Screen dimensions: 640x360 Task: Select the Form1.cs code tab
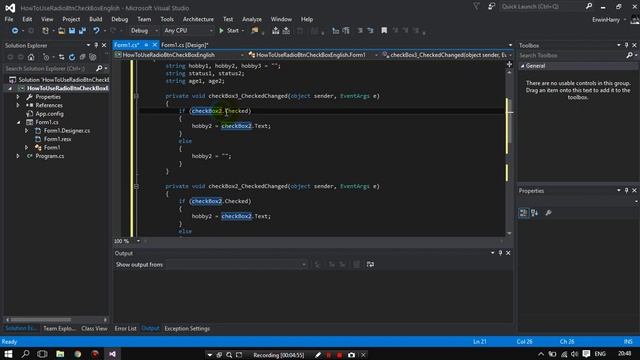pos(127,45)
